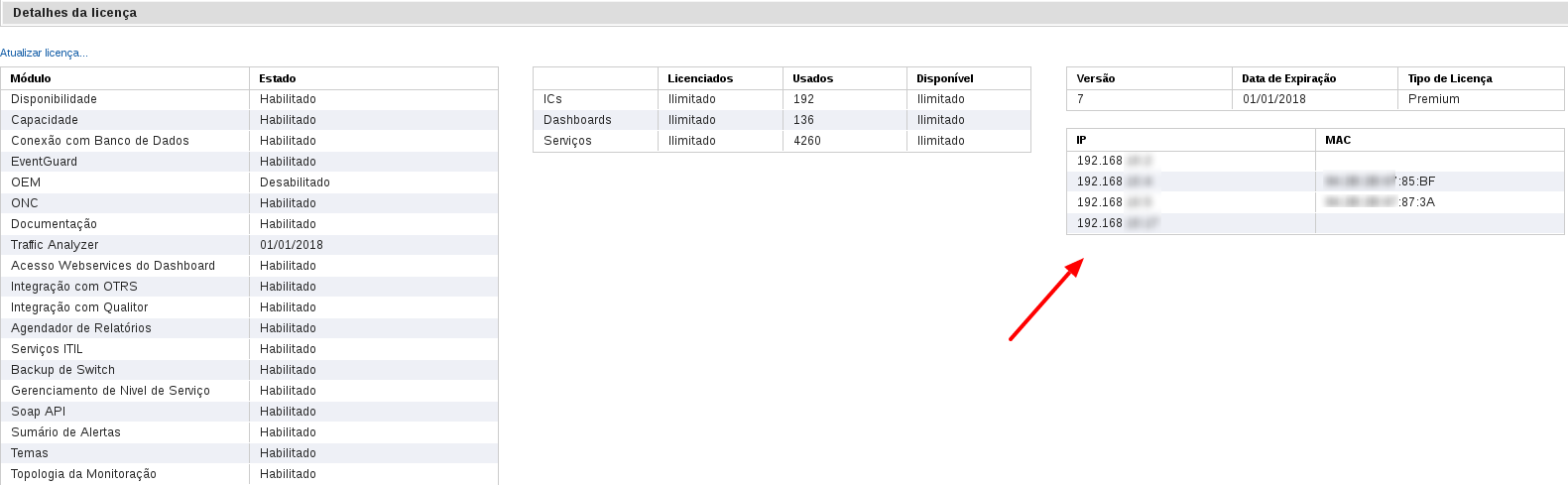The width and height of the screenshot is (1568, 485).
Task: Click the "Integração com OTRS" module
Action: pos(74,287)
